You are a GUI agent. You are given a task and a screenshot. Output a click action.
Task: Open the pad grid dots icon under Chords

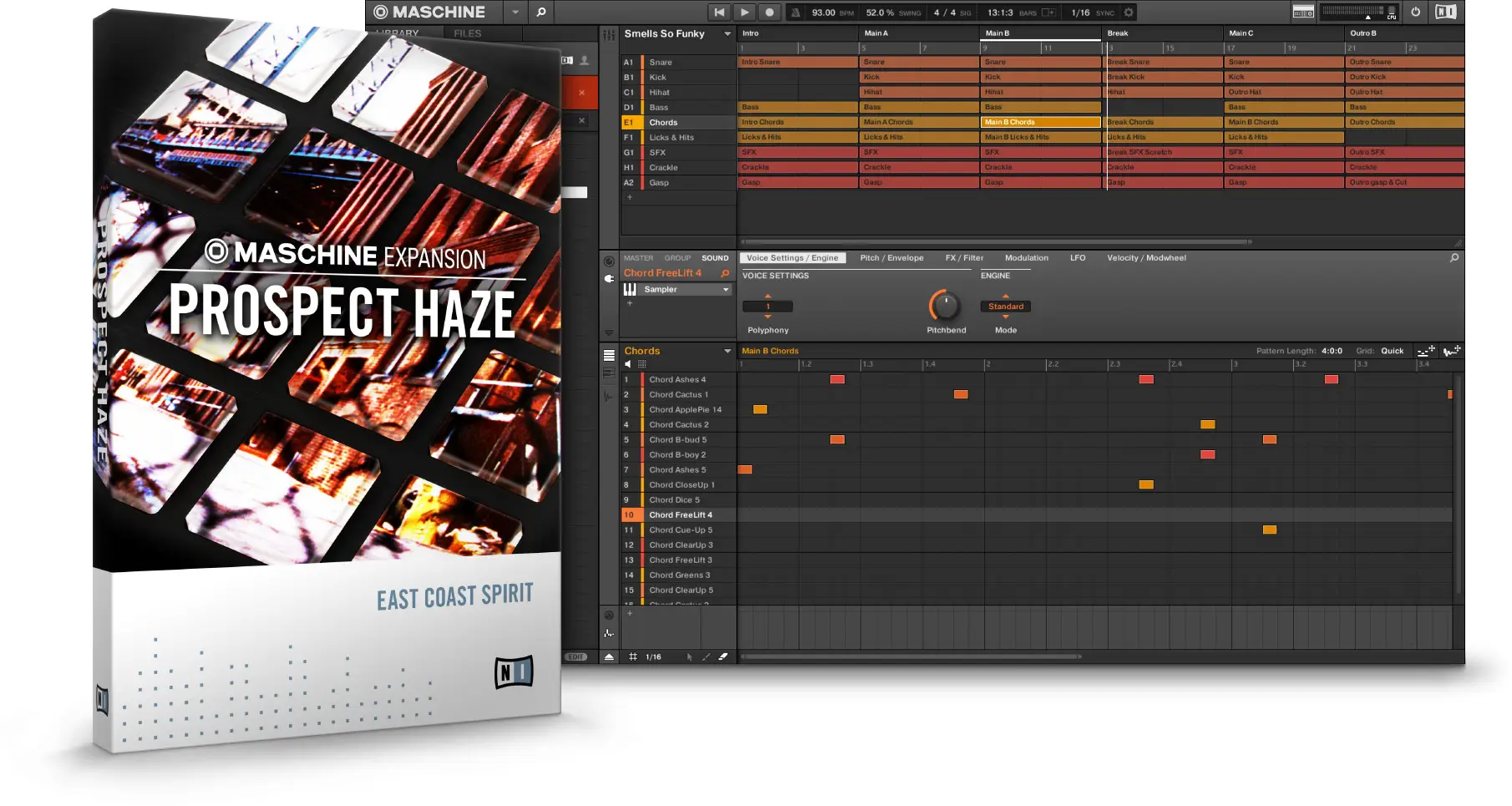pos(642,365)
